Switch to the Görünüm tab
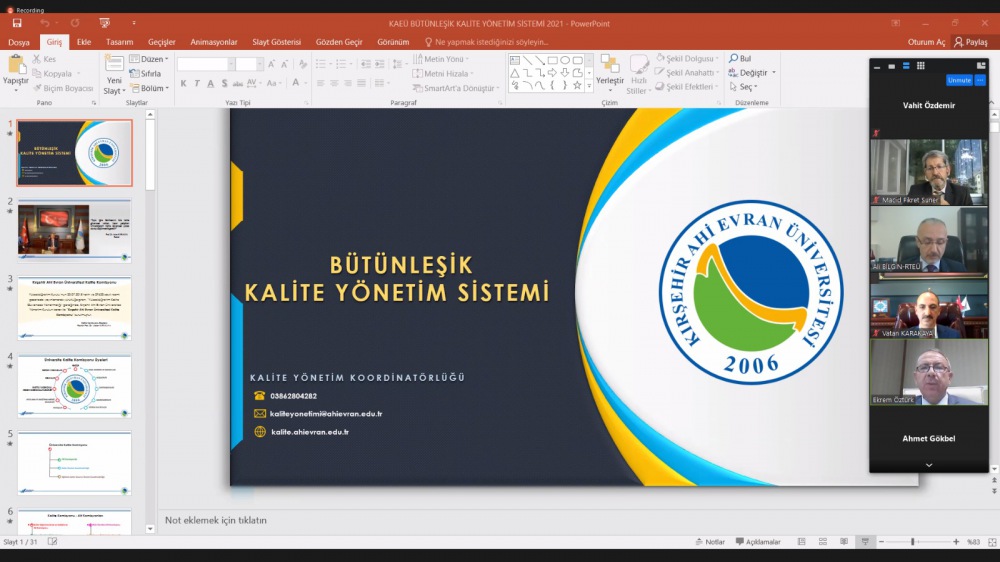This screenshot has height=562, width=1000. pos(393,42)
